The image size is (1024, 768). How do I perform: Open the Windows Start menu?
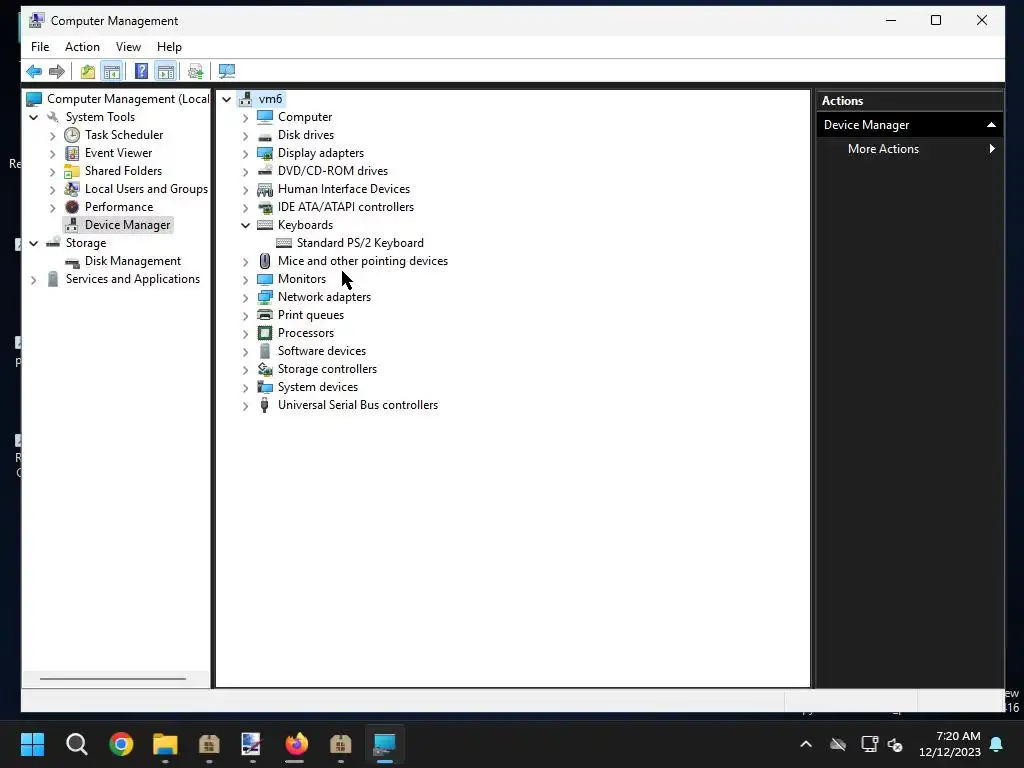32,744
